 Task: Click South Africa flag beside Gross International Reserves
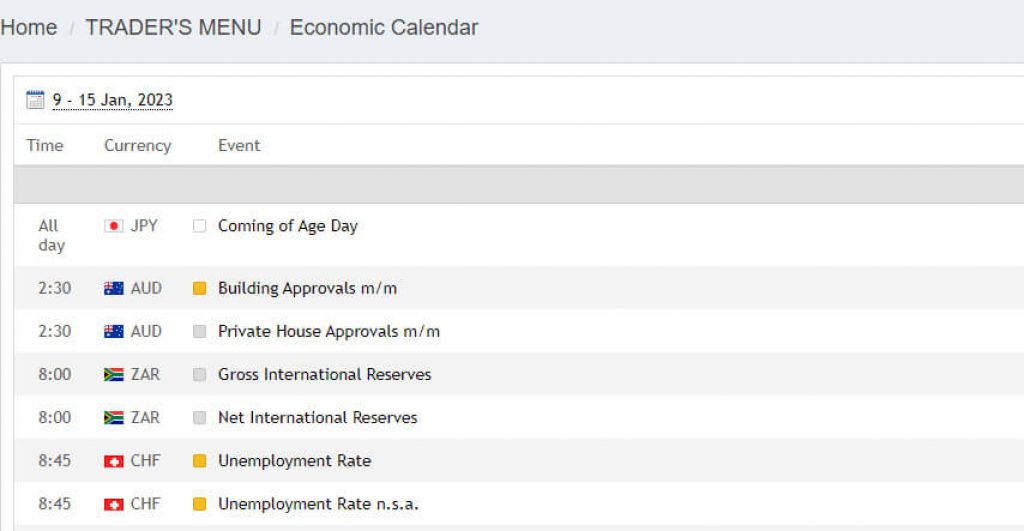pyautogui.click(x=114, y=374)
